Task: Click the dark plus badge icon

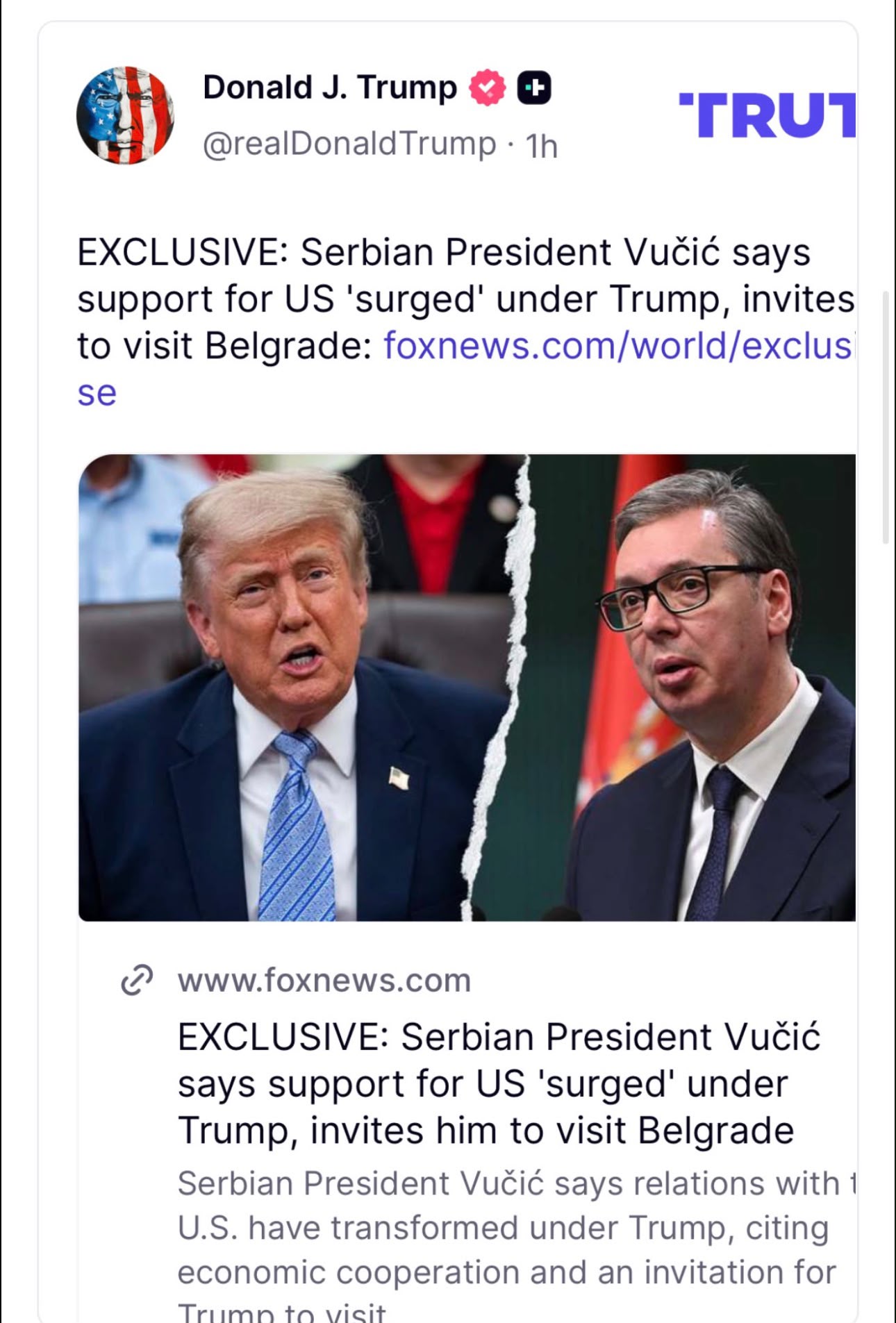Action: pos(534,88)
